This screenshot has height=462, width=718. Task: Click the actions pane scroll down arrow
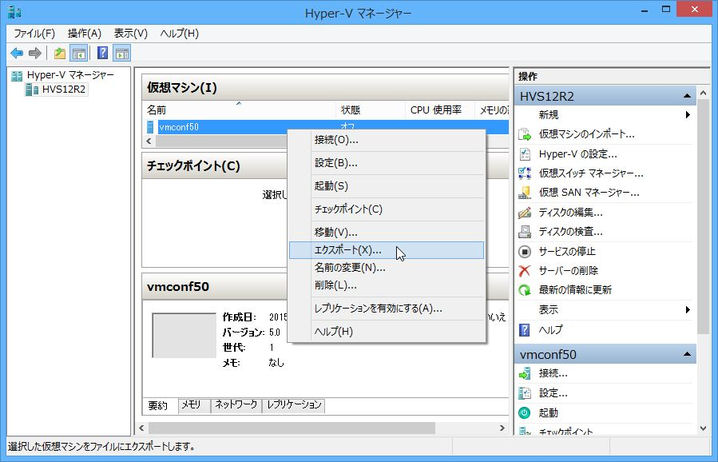(703, 428)
